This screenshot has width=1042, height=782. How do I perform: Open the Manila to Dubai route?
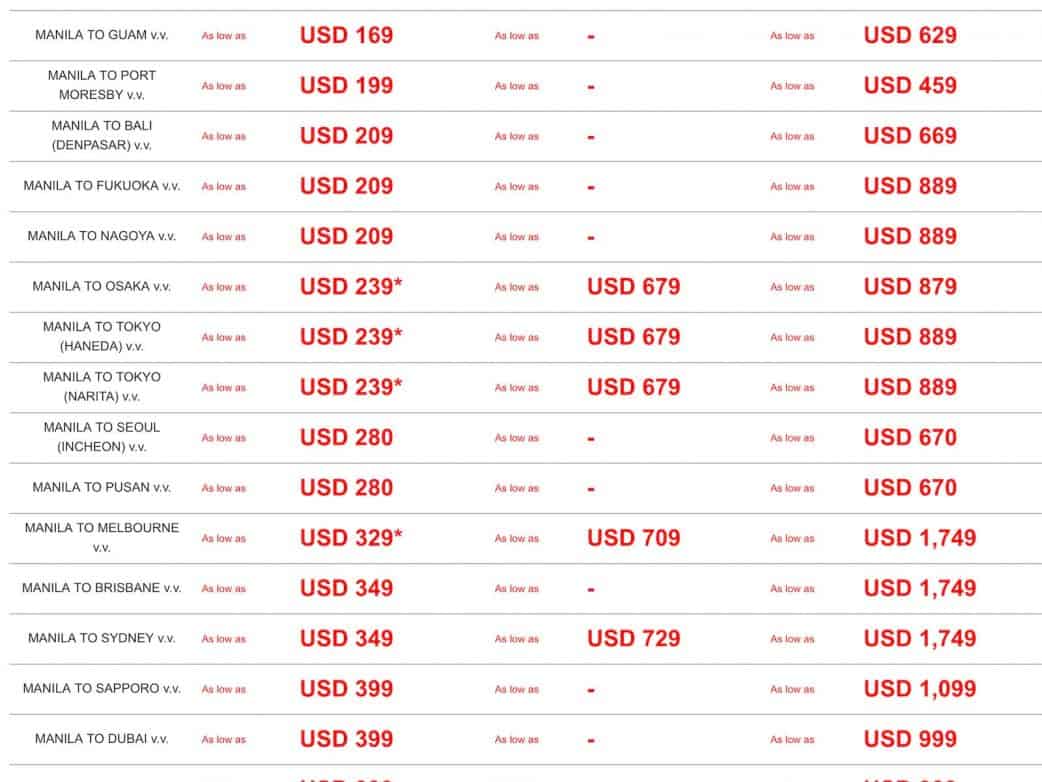click(101, 739)
